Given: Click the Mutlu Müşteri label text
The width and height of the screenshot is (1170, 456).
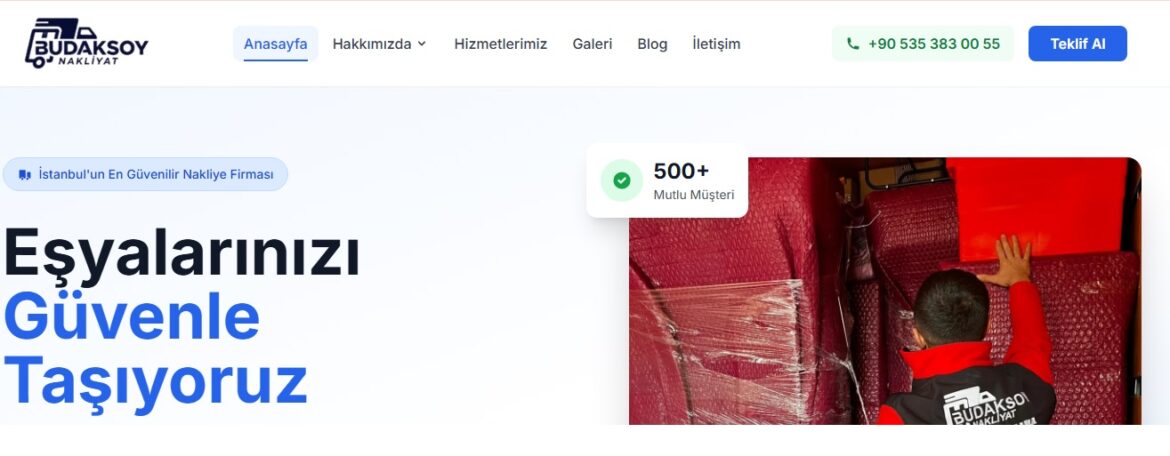Looking at the screenshot, I should [694, 195].
